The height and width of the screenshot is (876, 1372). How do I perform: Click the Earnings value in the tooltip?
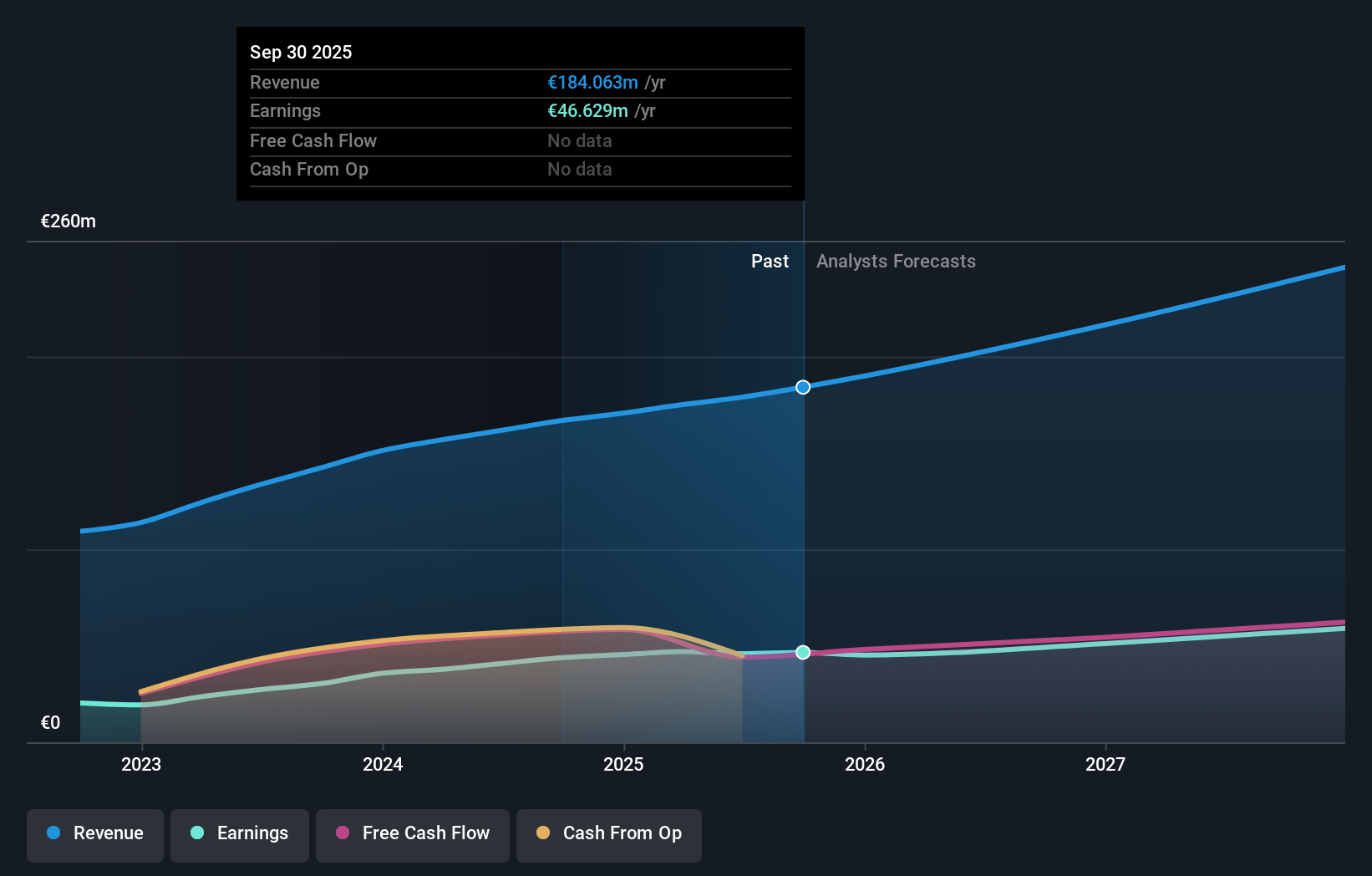[x=587, y=110]
